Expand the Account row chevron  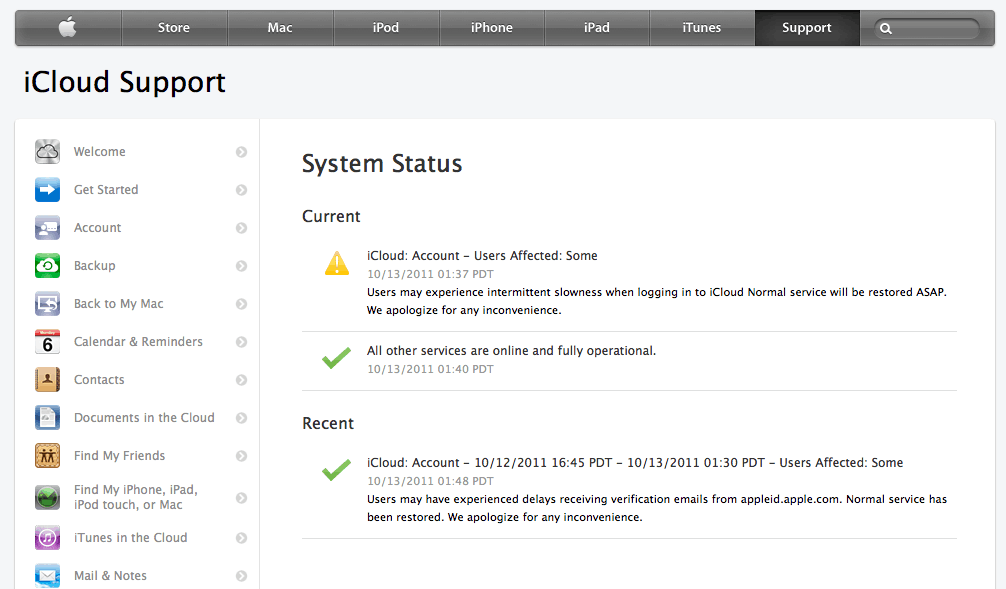pyautogui.click(x=241, y=228)
